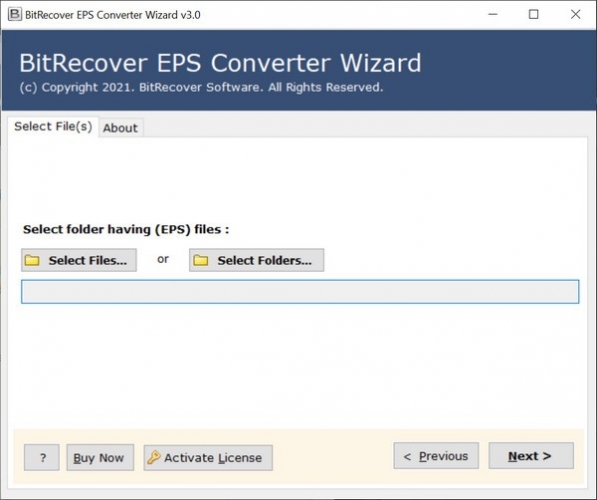The width and height of the screenshot is (597, 500).
Task: Click the Select Folders... button
Action: click(257, 260)
